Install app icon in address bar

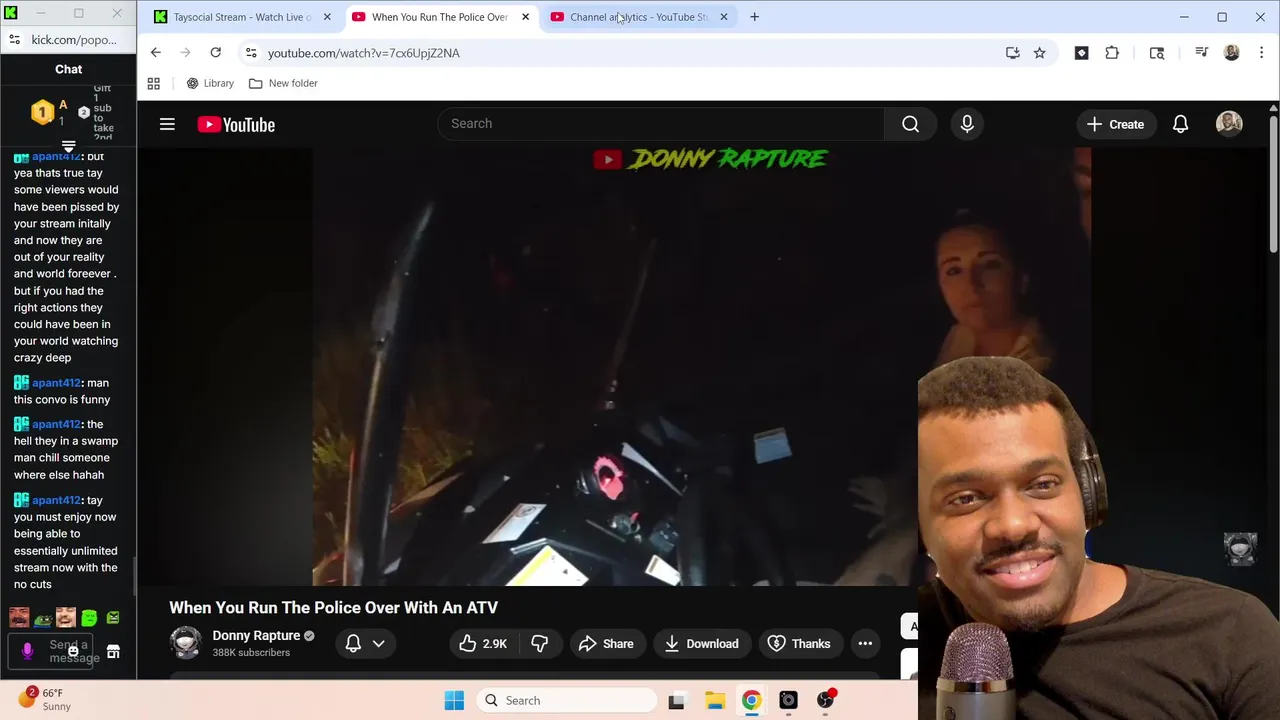(x=1013, y=53)
